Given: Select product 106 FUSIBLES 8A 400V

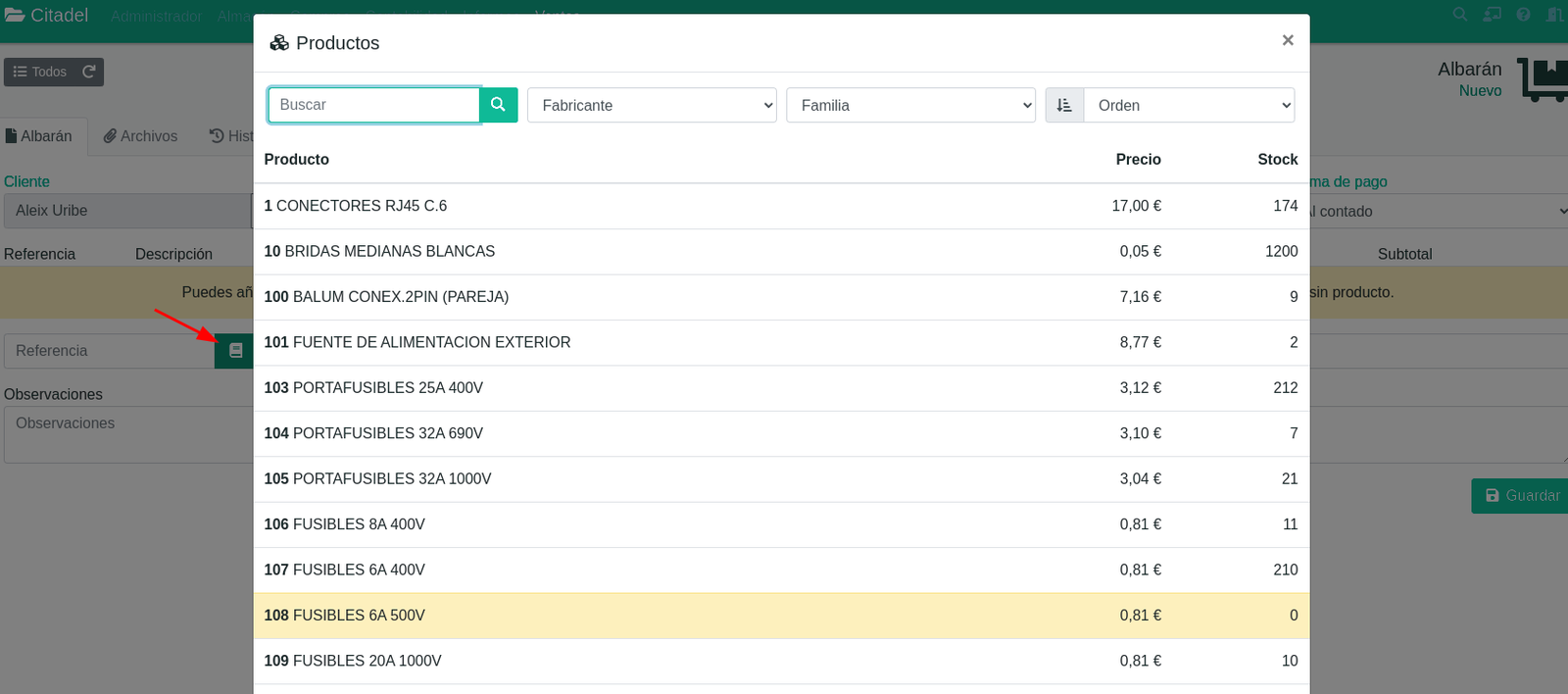Looking at the screenshot, I should pos(781,524).
